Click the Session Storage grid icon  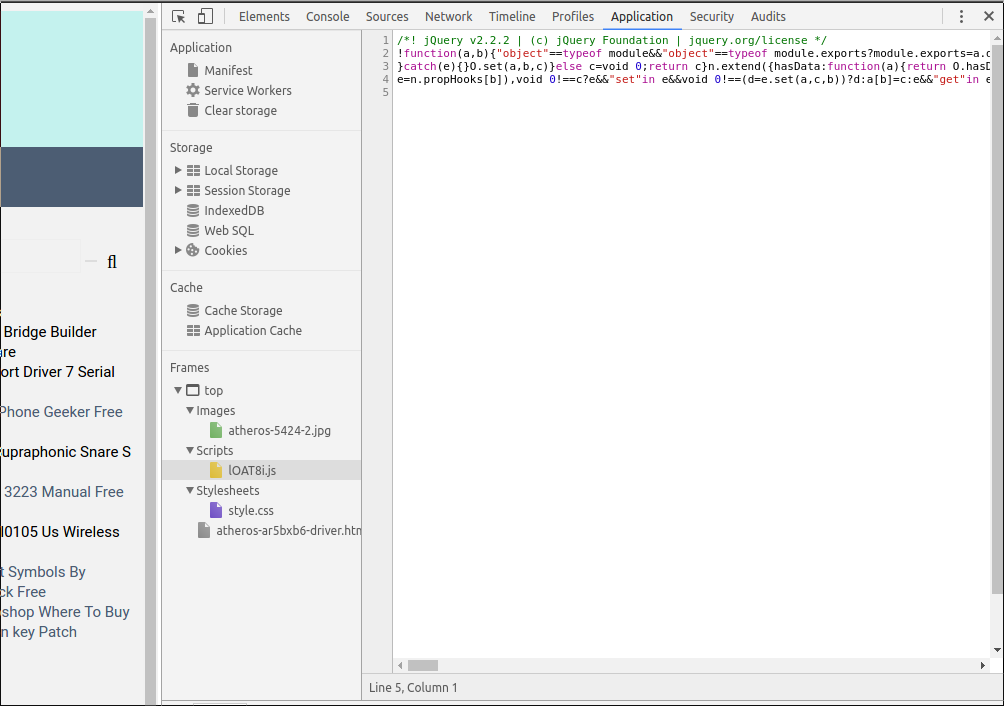point(193,190)
